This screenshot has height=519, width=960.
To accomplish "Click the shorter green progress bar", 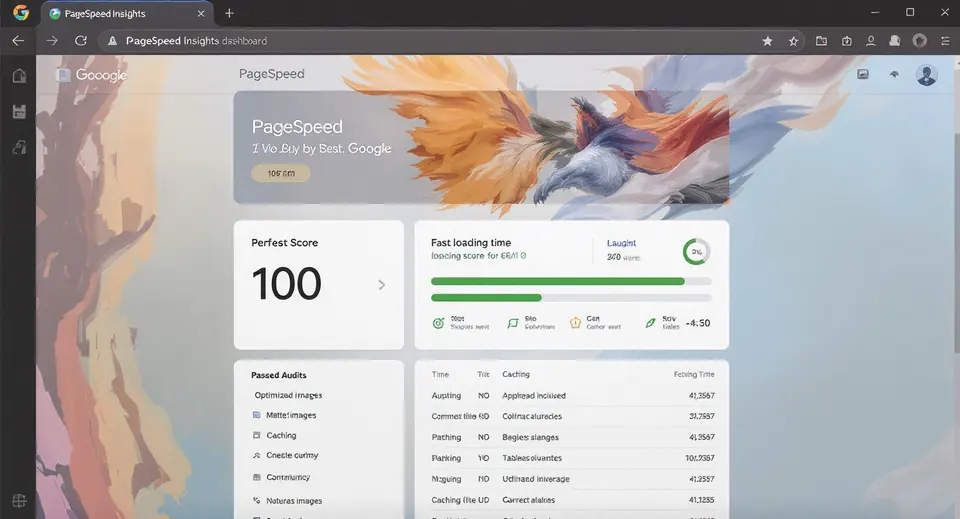I will click(486, 297).
